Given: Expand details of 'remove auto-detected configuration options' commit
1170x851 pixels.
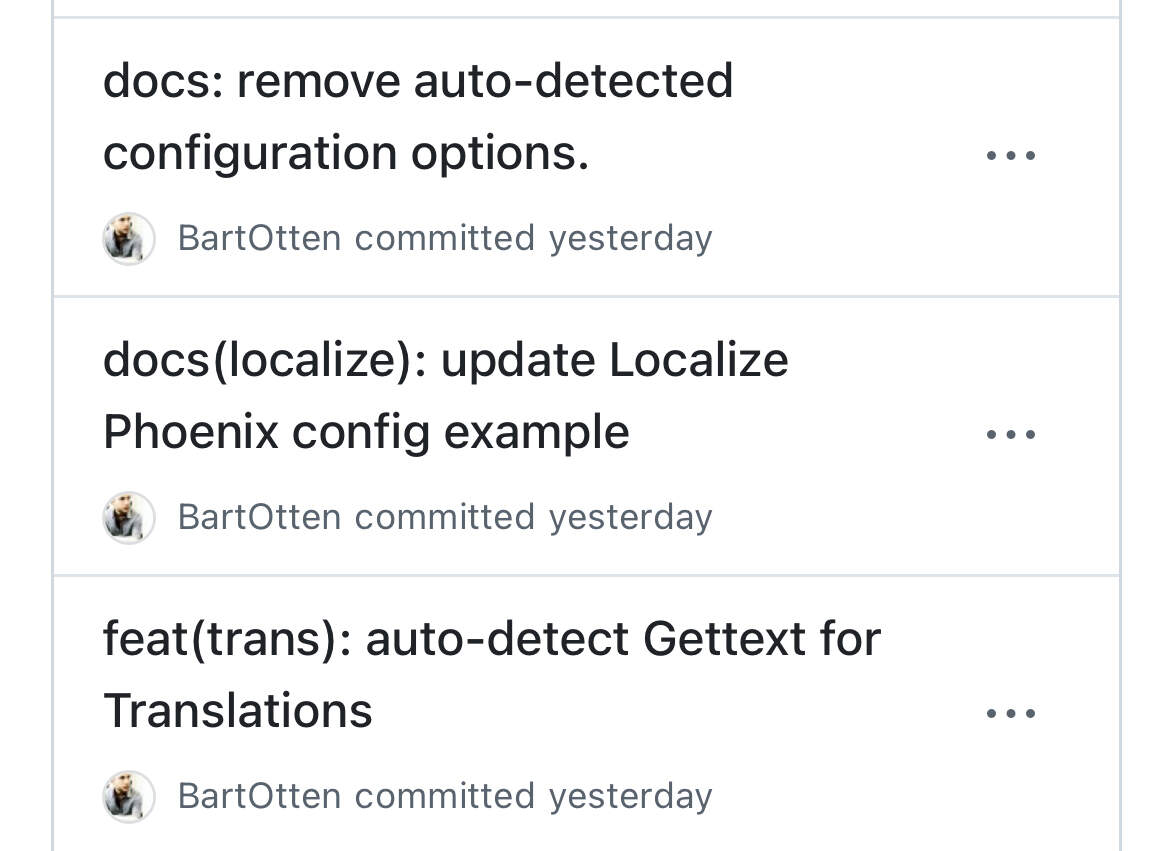Looking at the screenshot, I should point(1010,155).
